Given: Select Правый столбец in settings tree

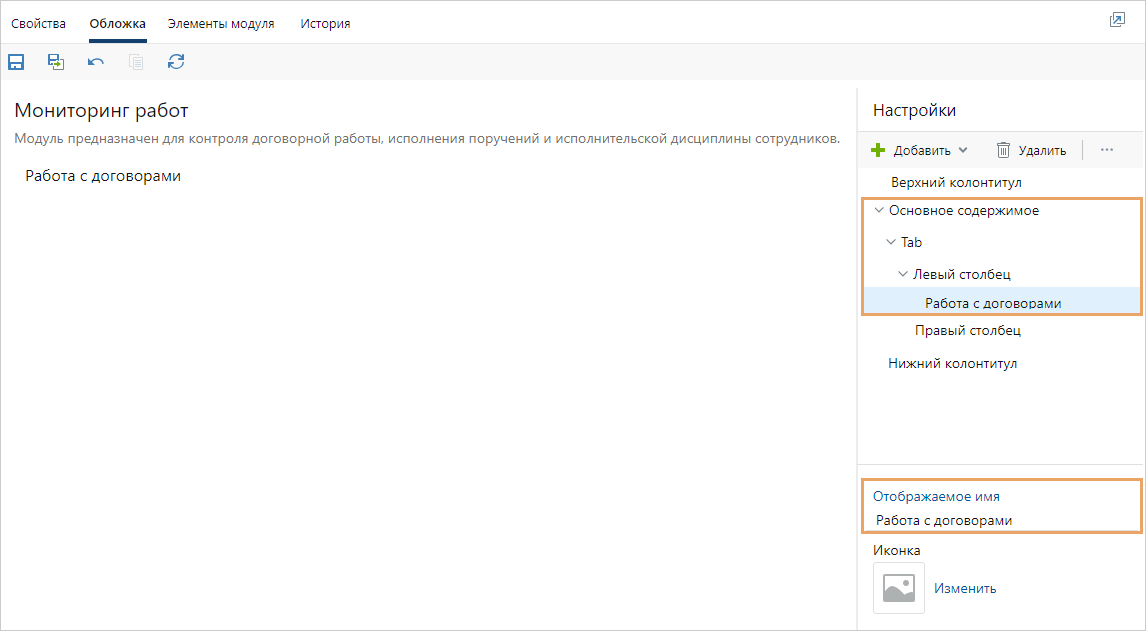Looking at the screenshot, I should (967, 330).
